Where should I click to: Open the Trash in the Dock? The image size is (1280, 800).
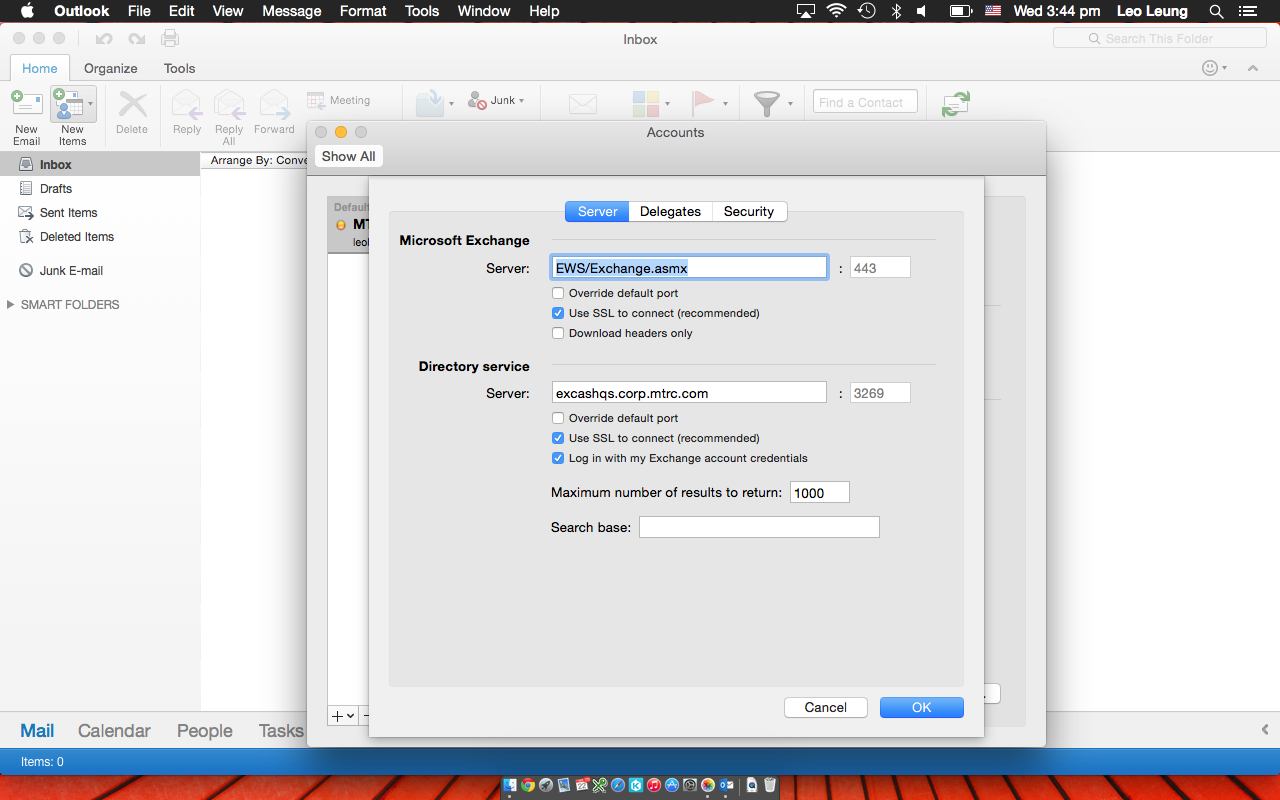[x=770, y=786]
